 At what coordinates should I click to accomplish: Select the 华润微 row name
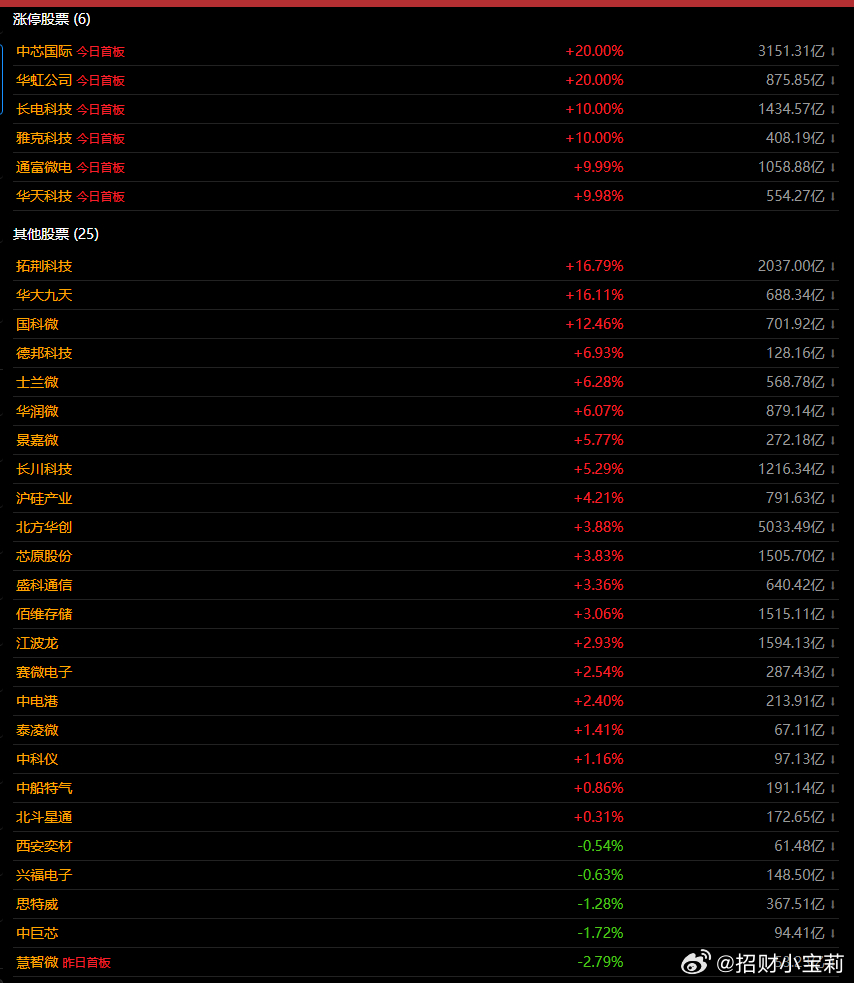(x=37, y=411)
